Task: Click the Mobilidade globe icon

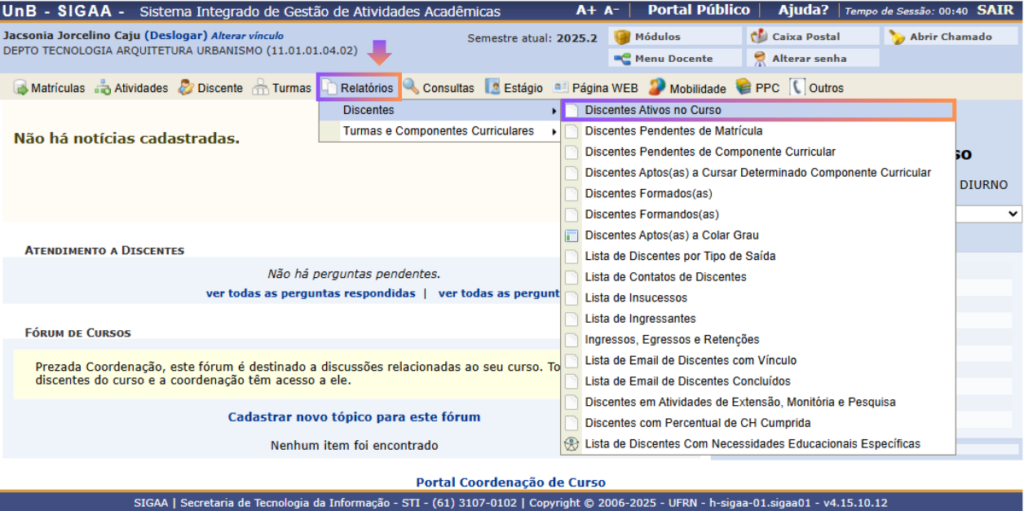Action: pos(657,88)
